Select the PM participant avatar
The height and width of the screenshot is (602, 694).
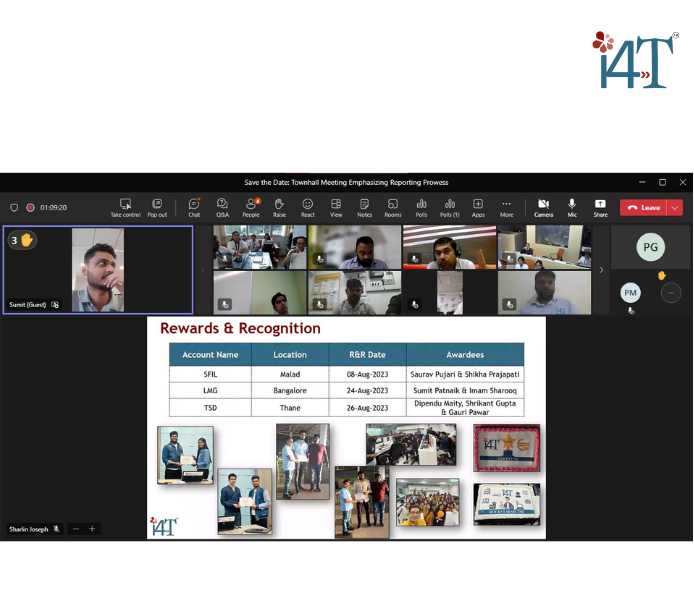click(630, 293)
